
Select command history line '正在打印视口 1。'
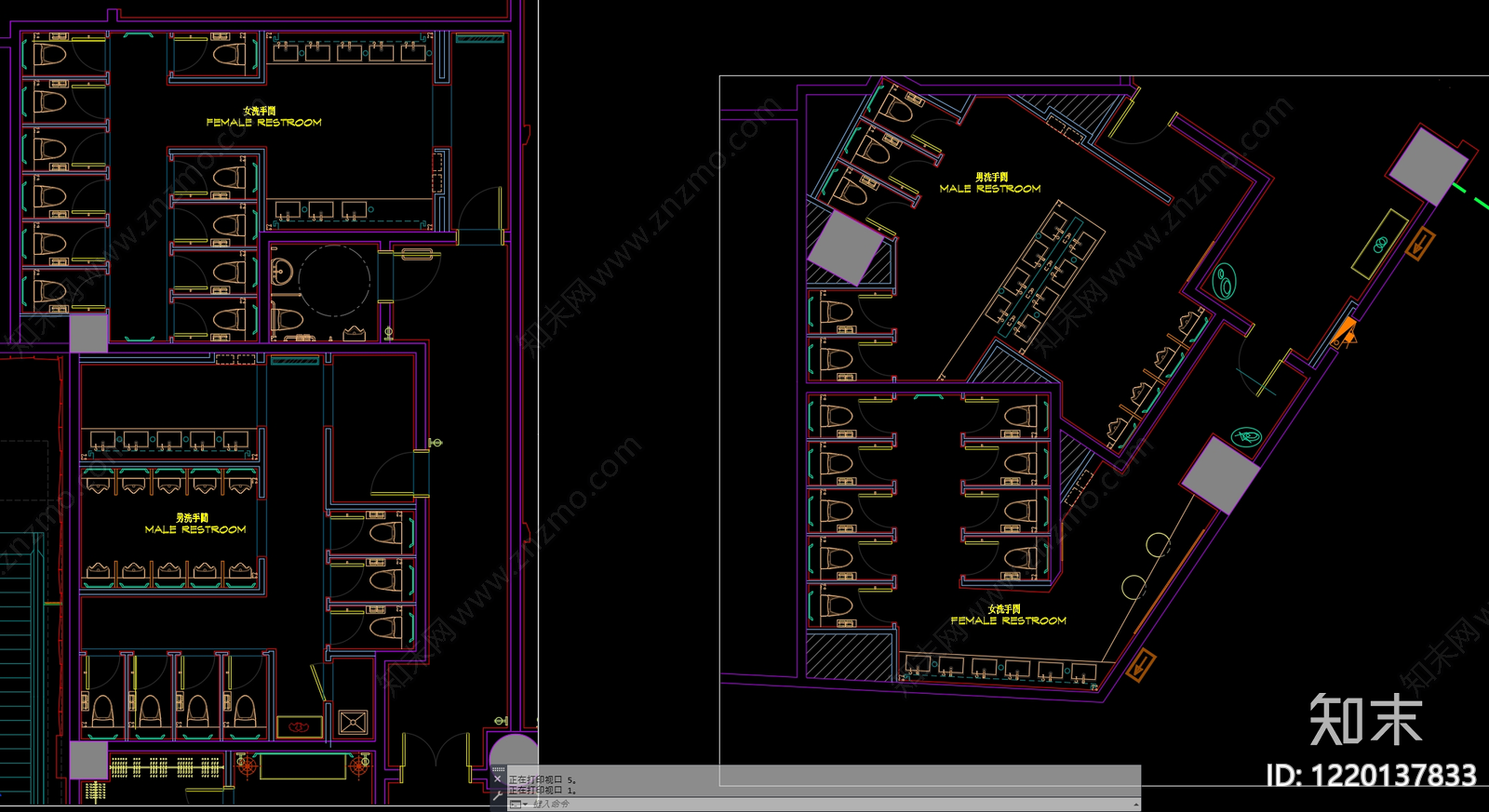click(x=543, y=790)
